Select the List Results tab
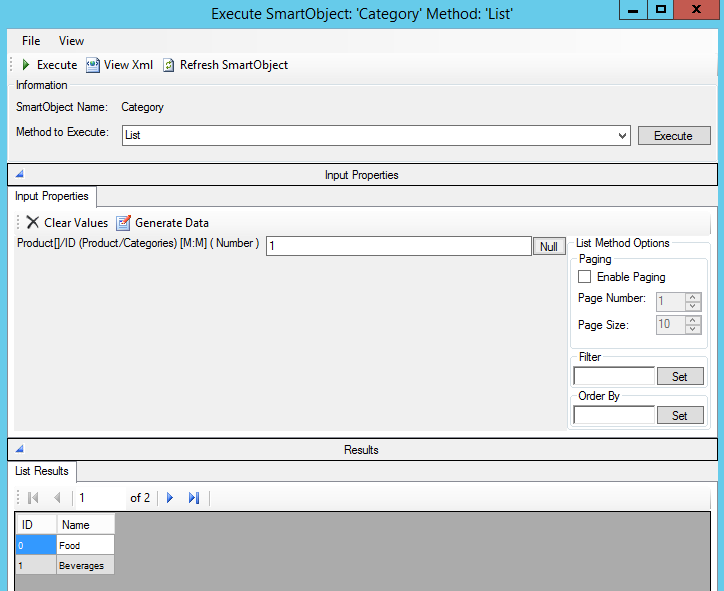724x591 pixels. (42, 471)
